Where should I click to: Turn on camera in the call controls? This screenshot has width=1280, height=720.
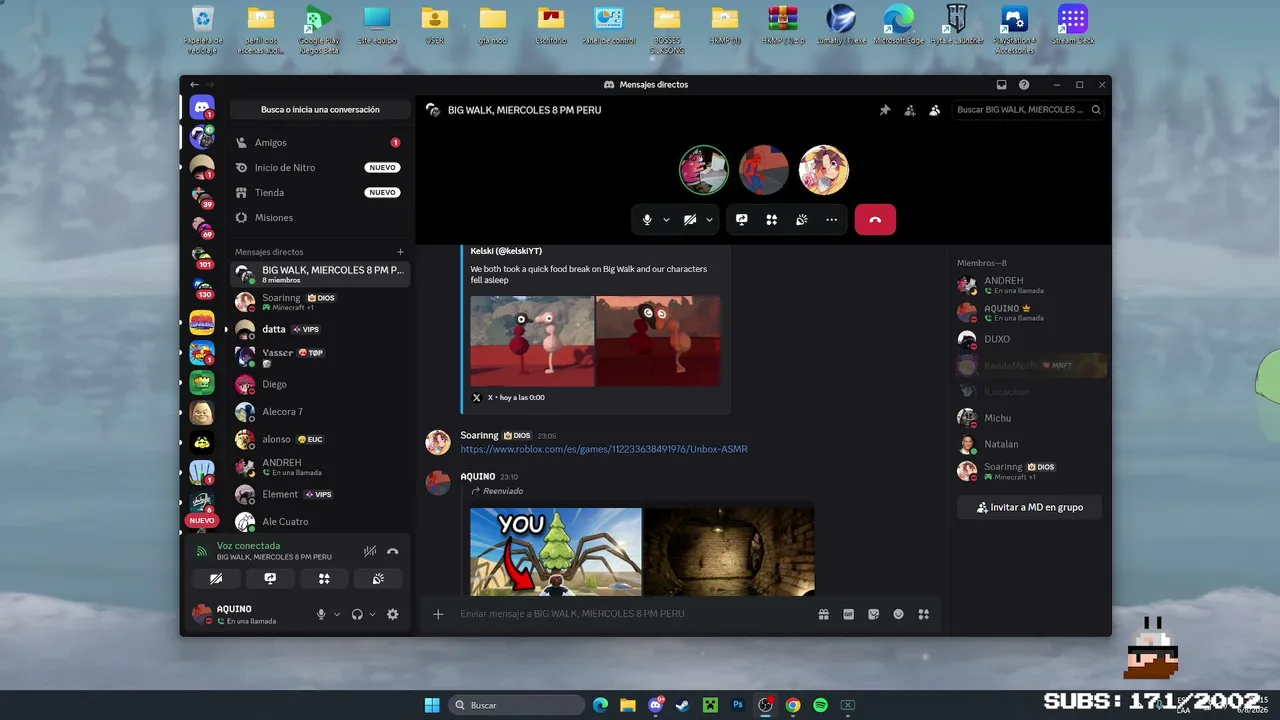[x=690, y=220]
